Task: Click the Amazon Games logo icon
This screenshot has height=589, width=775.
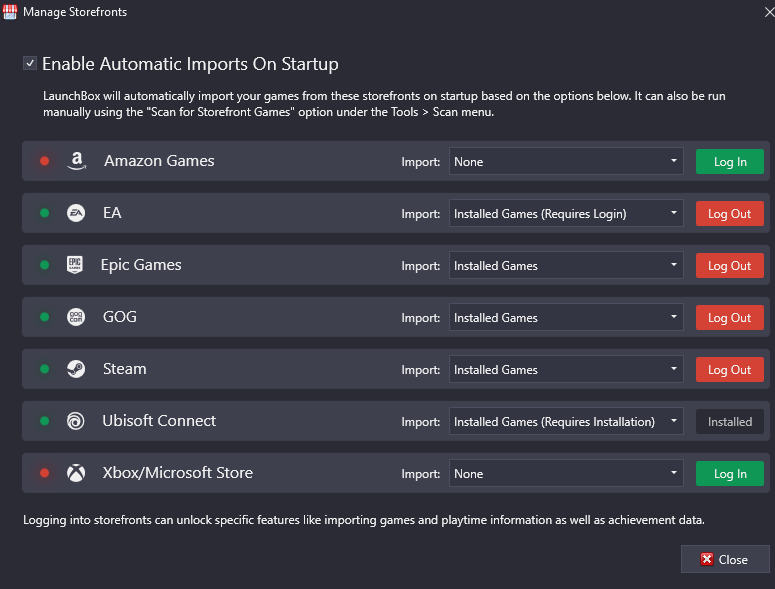Action: pyautogui.click(x=76, y=161)
